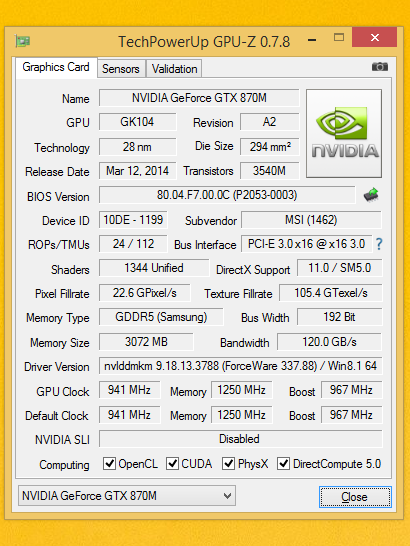Click the NVIDIA logo image
Image resolution: width=410 pixels, height=546 pixels.
(344, 134)
